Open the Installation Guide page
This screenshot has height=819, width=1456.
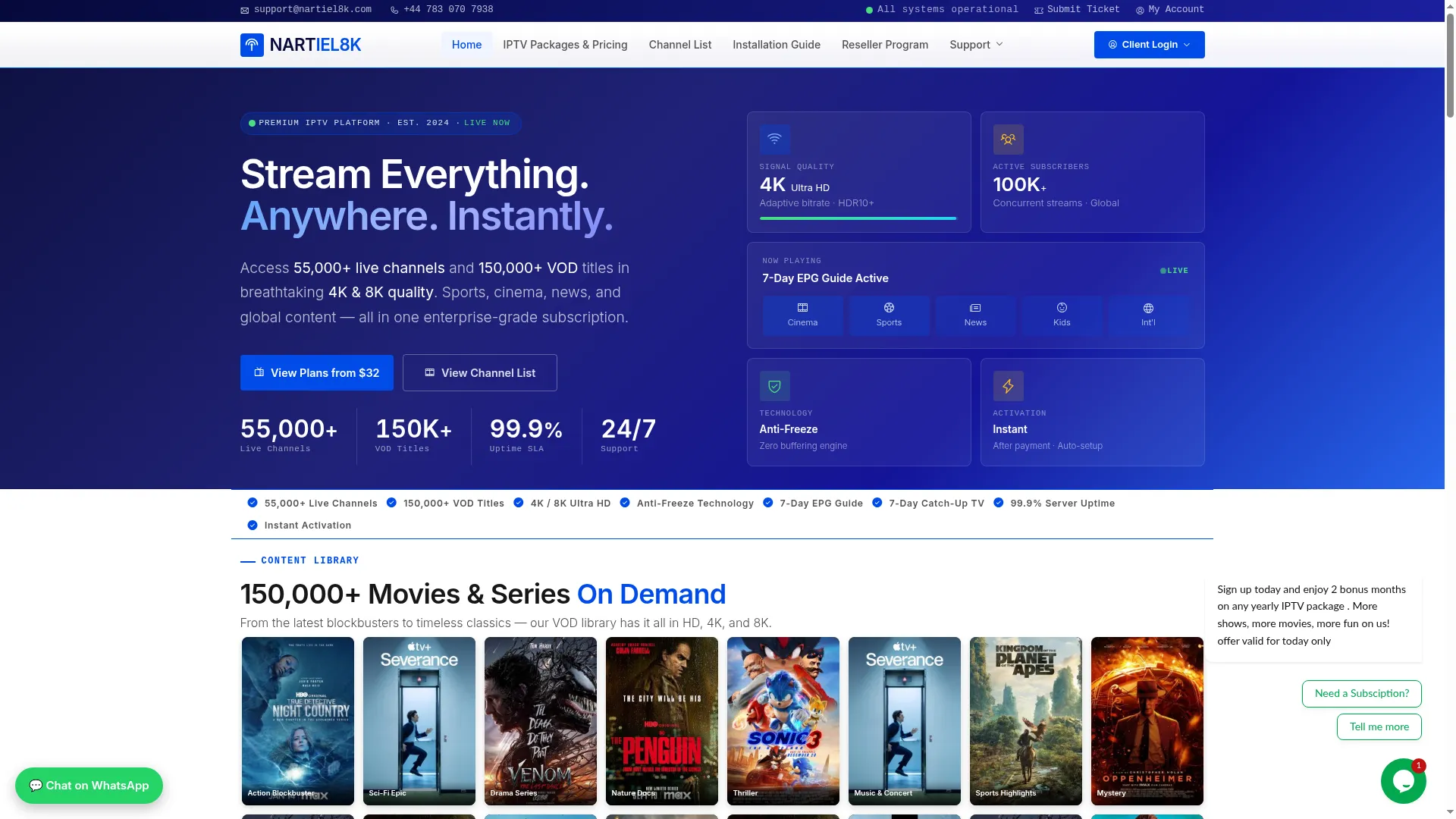(x=776, y=45)
